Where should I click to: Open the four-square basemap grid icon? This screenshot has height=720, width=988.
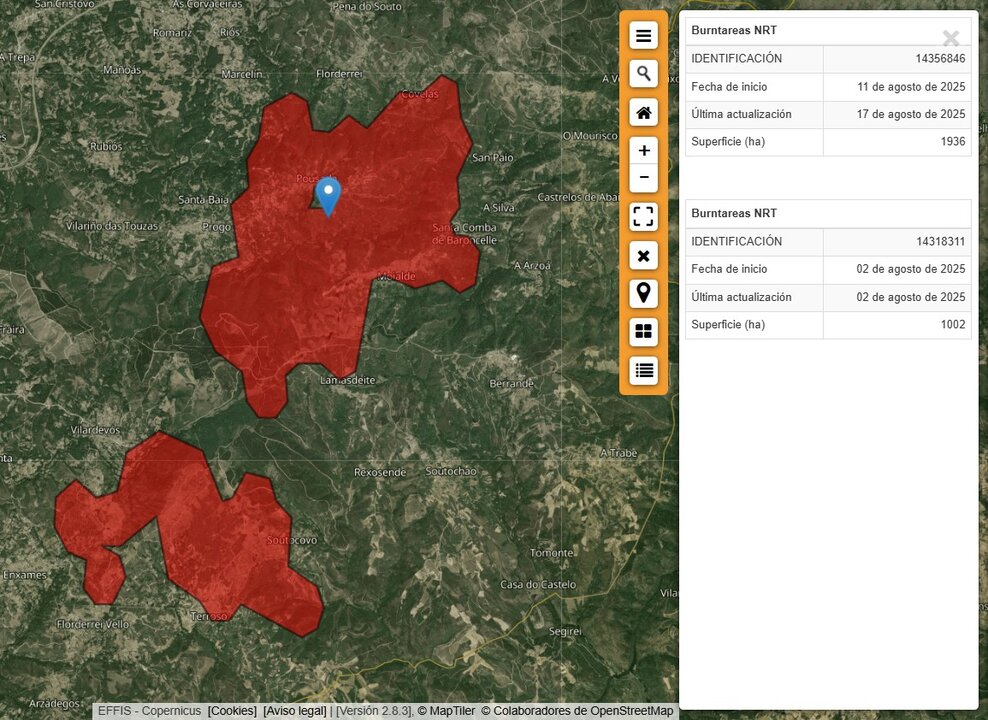(643, 332)
